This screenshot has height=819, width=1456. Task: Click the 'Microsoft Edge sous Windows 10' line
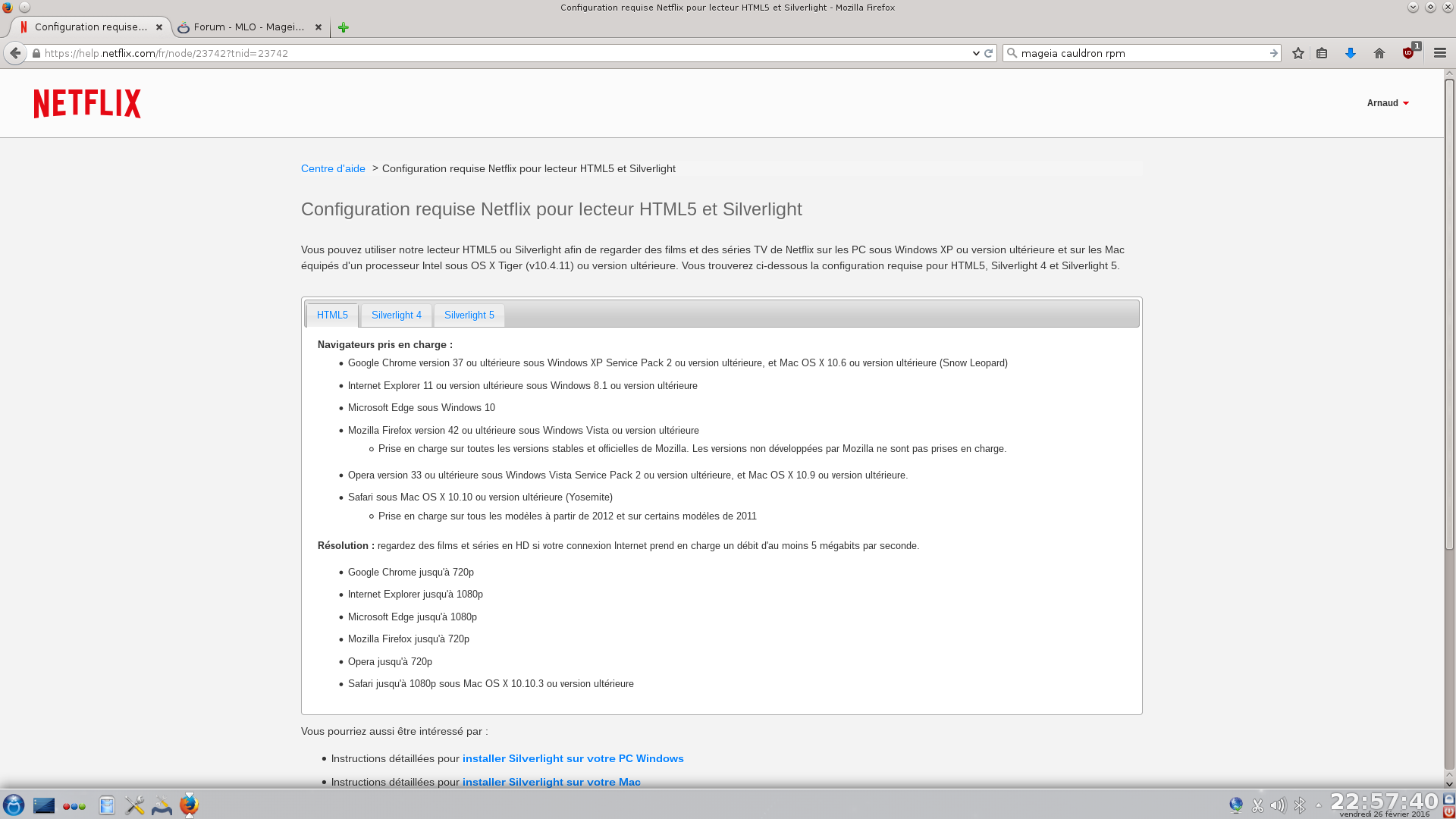click(422, 407)
